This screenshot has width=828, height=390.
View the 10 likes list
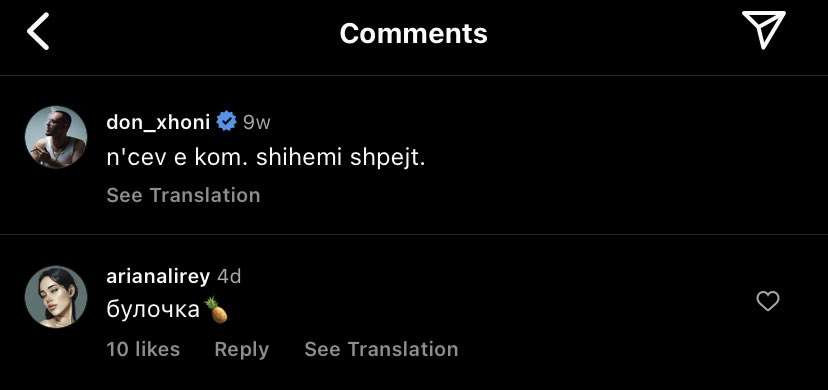tap(143, 349)
